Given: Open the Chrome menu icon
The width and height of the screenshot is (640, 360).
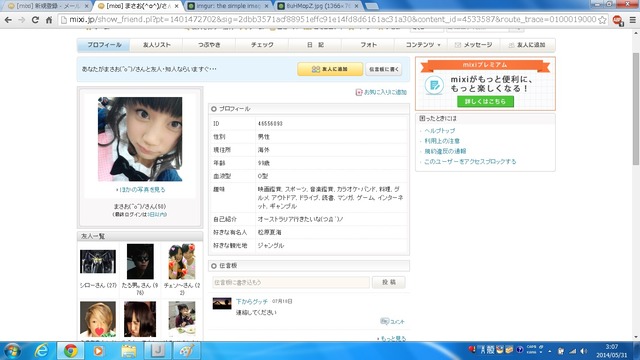Looking at the screenshot, I should [632, 20].
